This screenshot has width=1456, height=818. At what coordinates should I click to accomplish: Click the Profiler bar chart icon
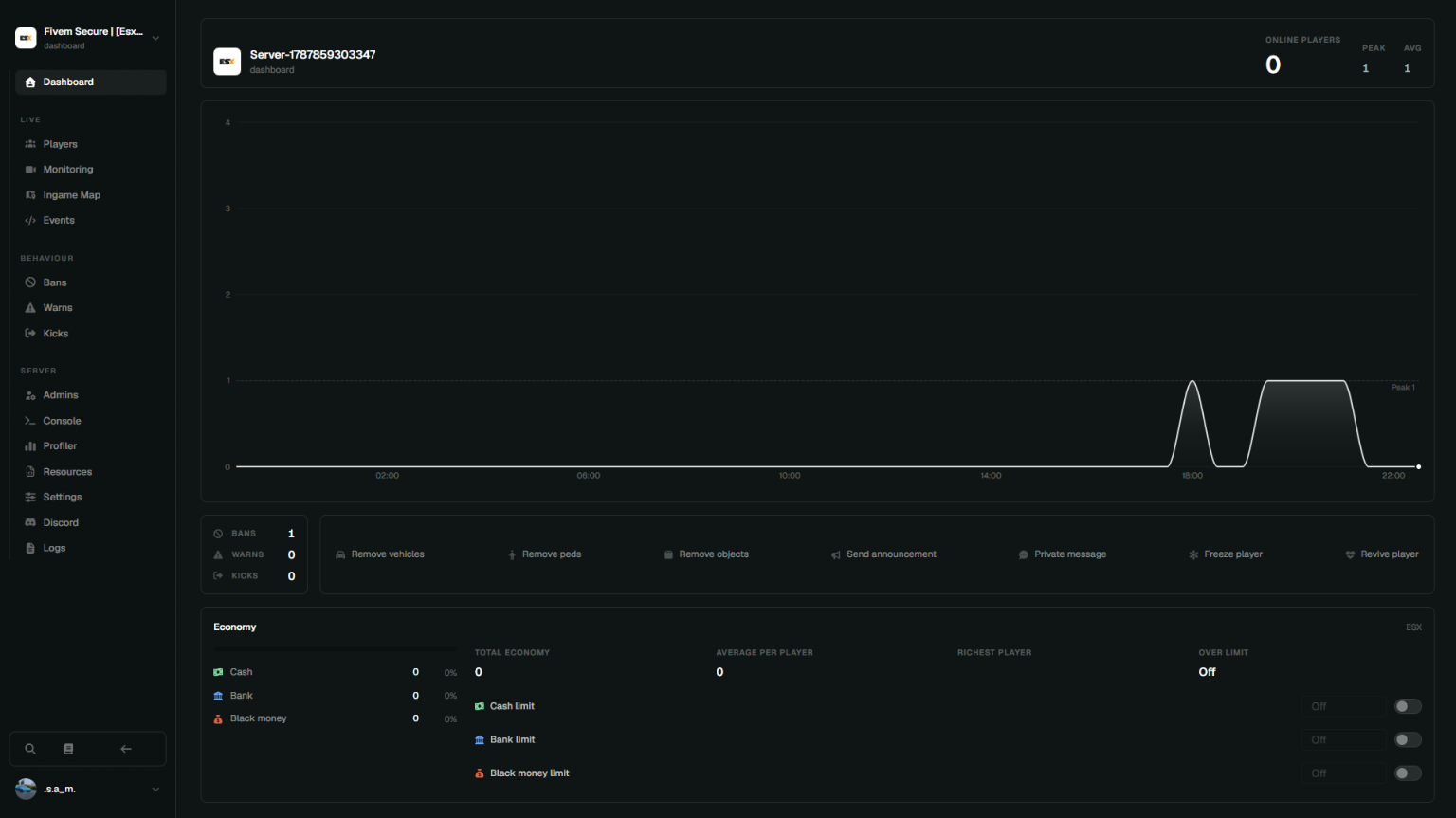pyautogui.click(x=30, y=446)
